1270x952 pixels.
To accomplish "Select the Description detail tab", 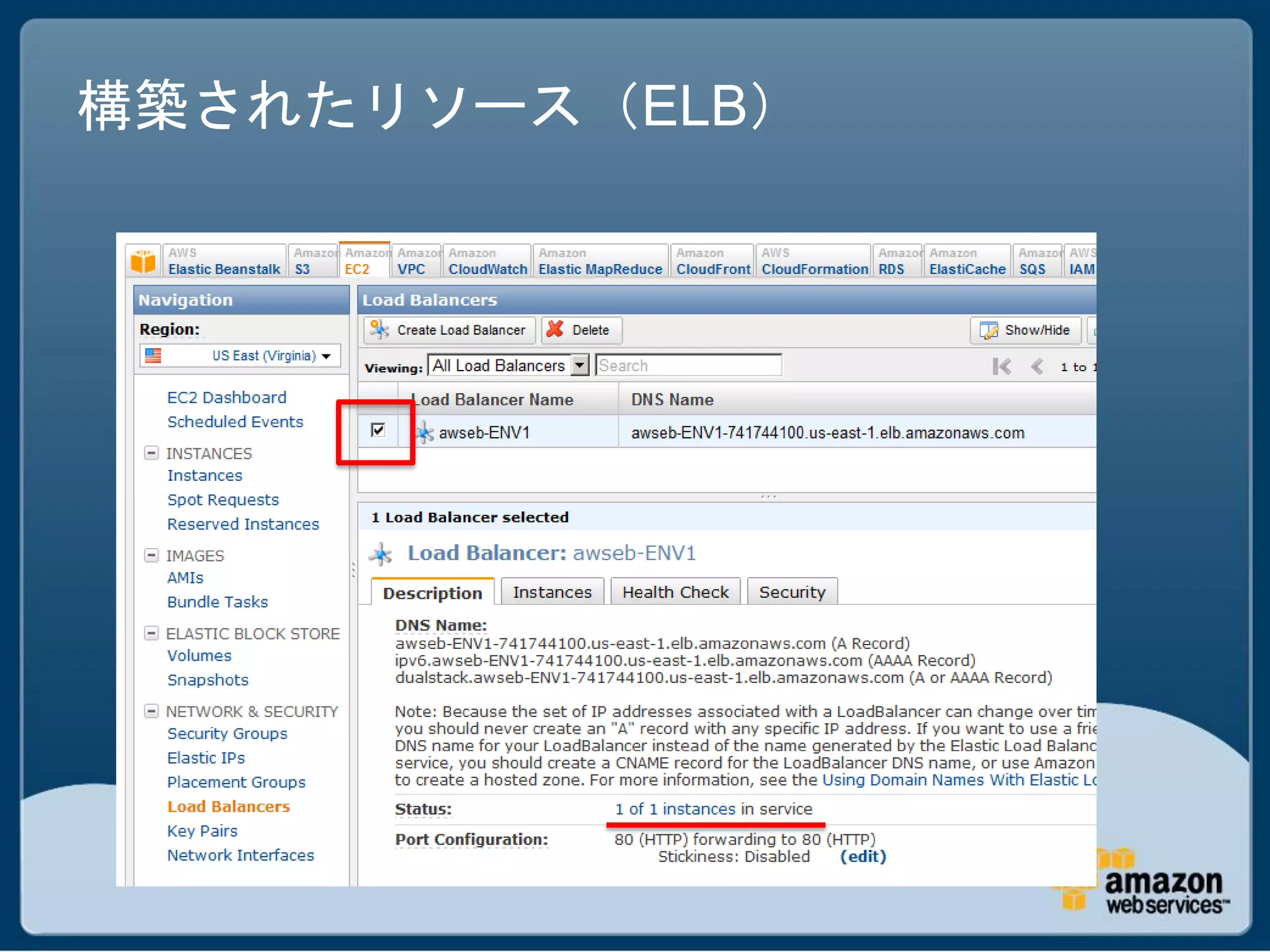I will click(x=433, y=593).
